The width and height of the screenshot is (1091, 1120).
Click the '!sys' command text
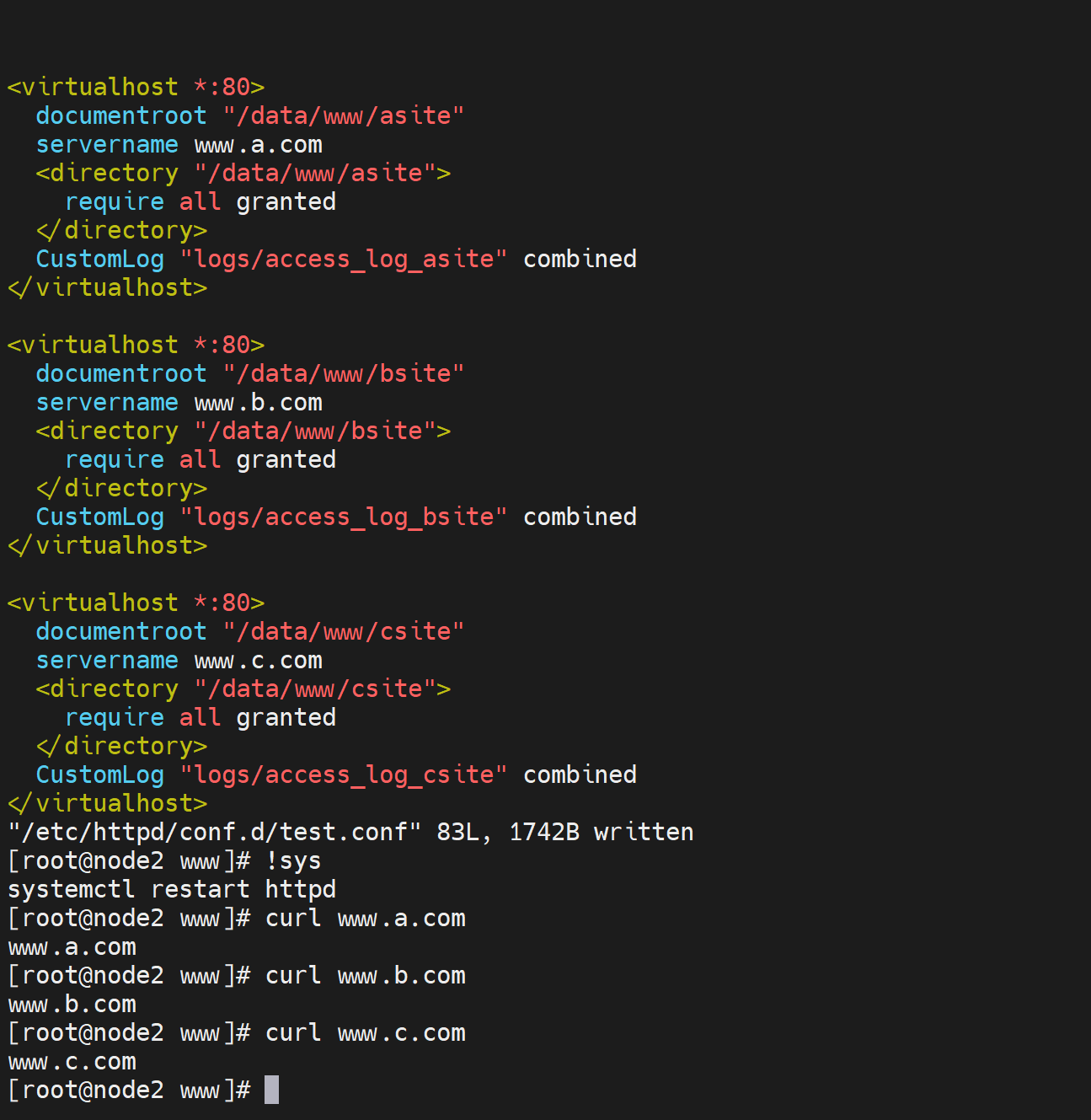pos(293,860)
